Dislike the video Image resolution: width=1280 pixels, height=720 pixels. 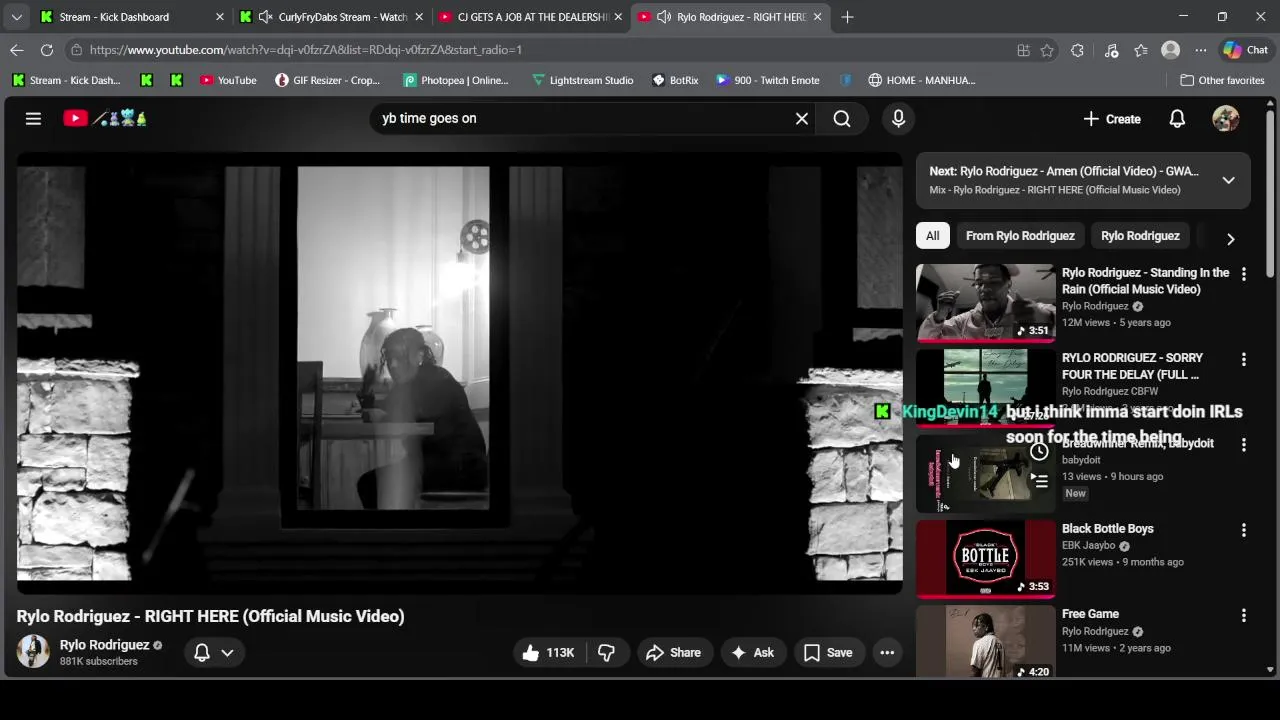coord(606,652)
